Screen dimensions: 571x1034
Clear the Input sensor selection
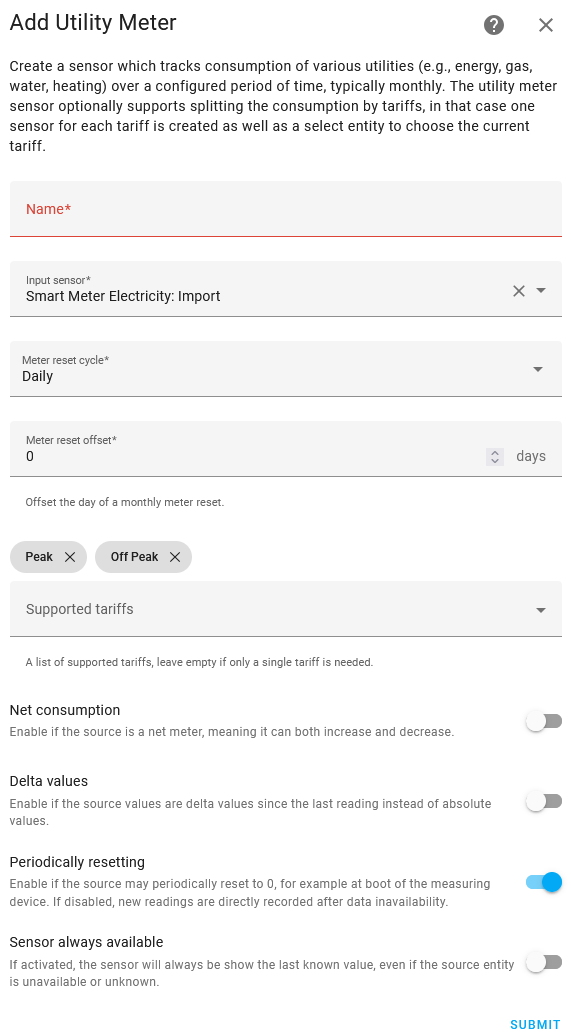click(519, 291)
